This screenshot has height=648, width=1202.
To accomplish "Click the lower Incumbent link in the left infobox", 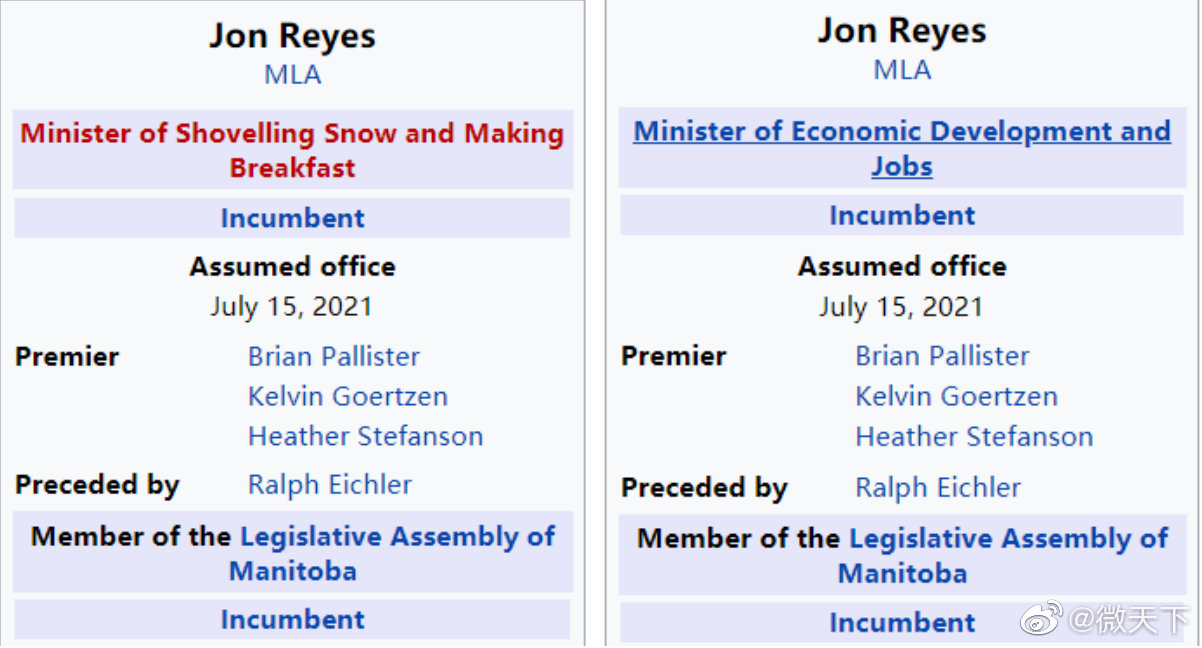I will [292, 619].
